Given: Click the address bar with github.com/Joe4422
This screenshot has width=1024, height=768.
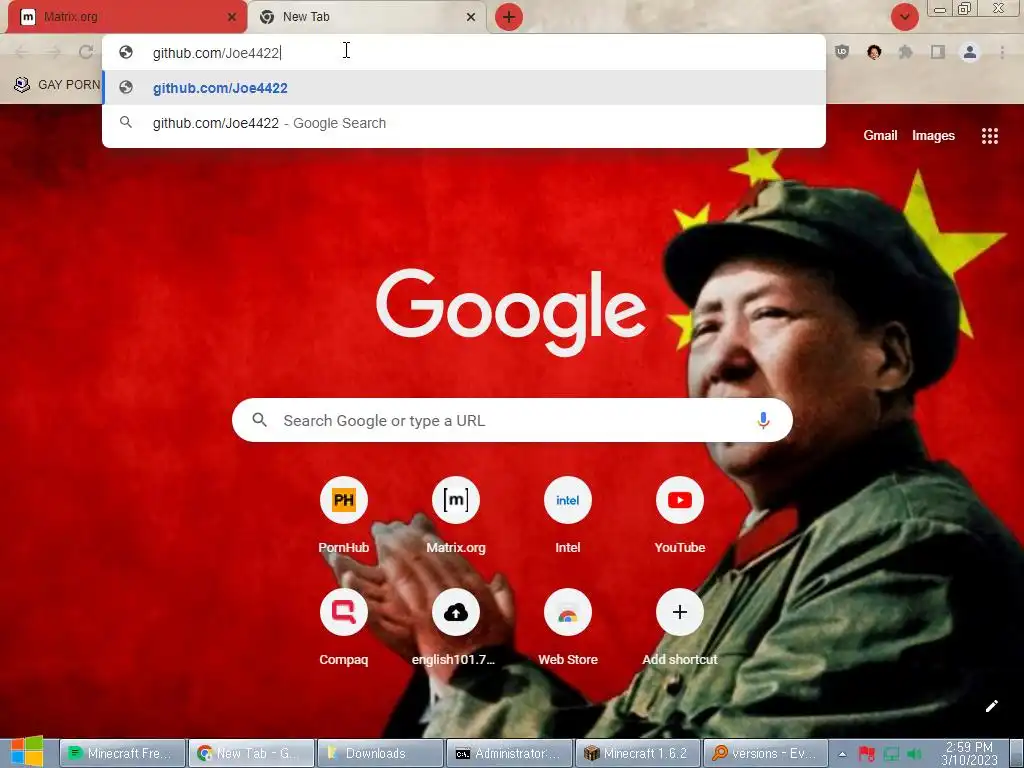Looking at the screenshot, I should (464, 53).
